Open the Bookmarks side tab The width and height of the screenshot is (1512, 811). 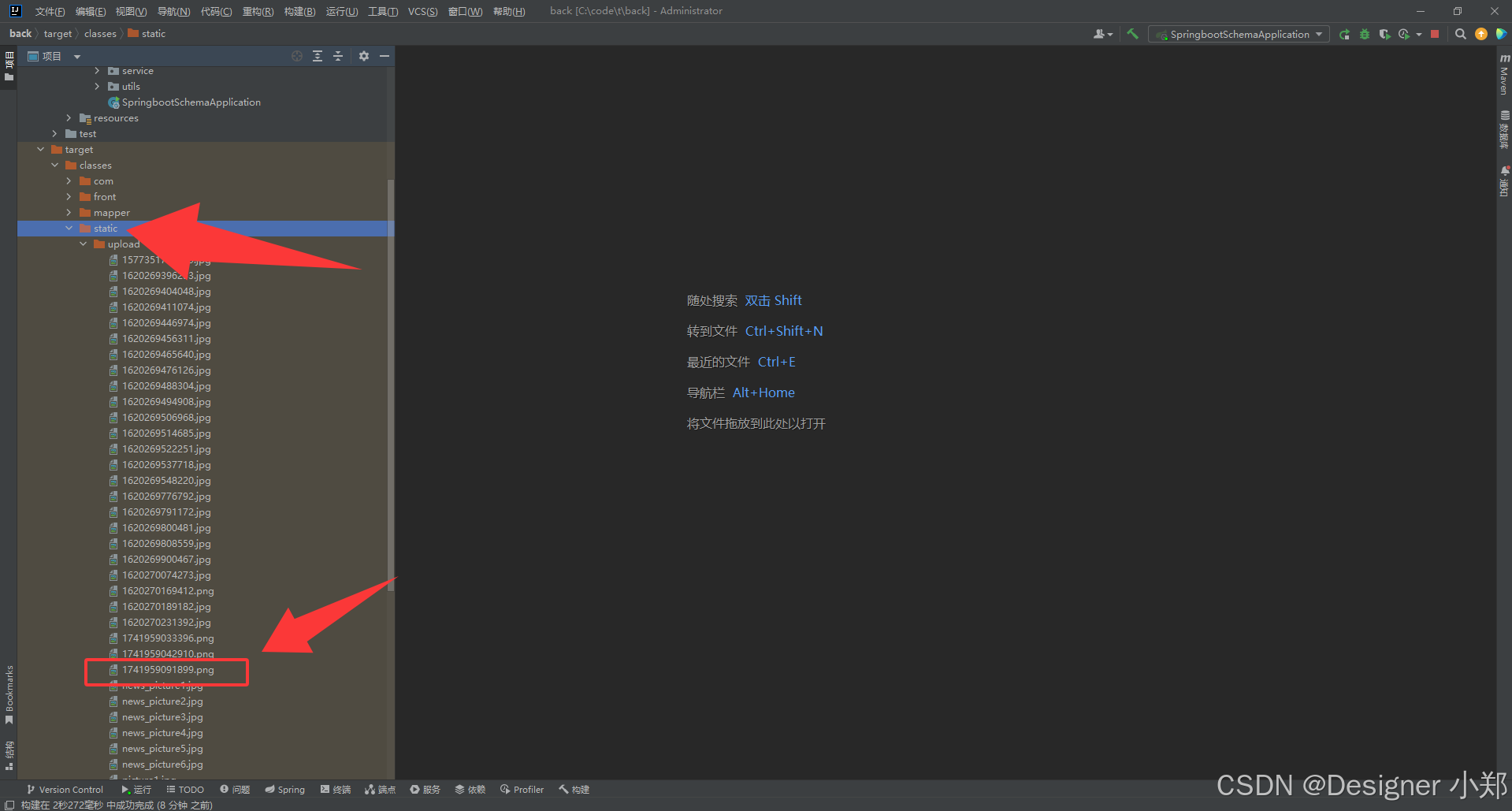coord(9,695)
